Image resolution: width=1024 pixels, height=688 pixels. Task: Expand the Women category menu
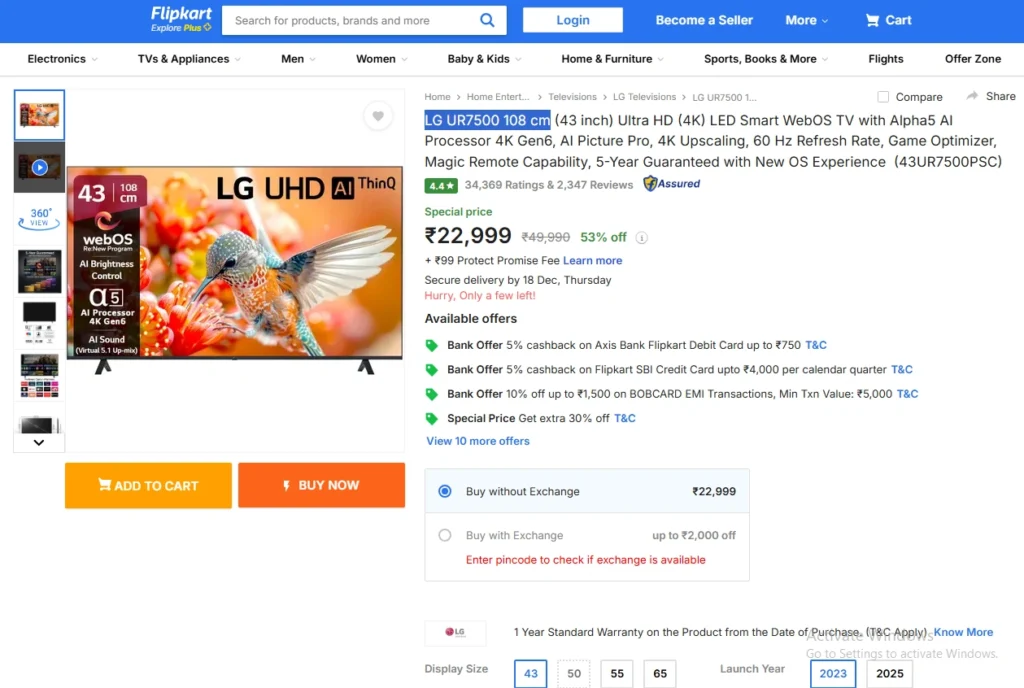pos(380,59)
